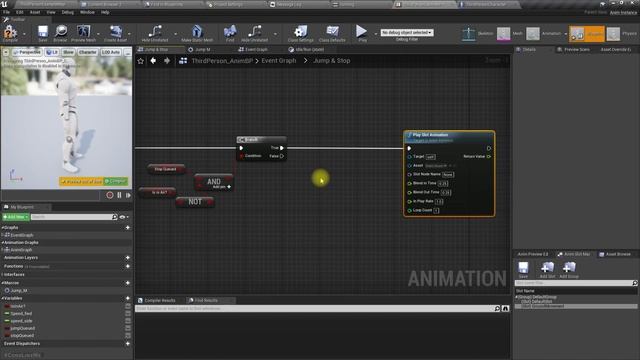Click the My Blueprint search field
Screen dimensions: 640x360
74,217
